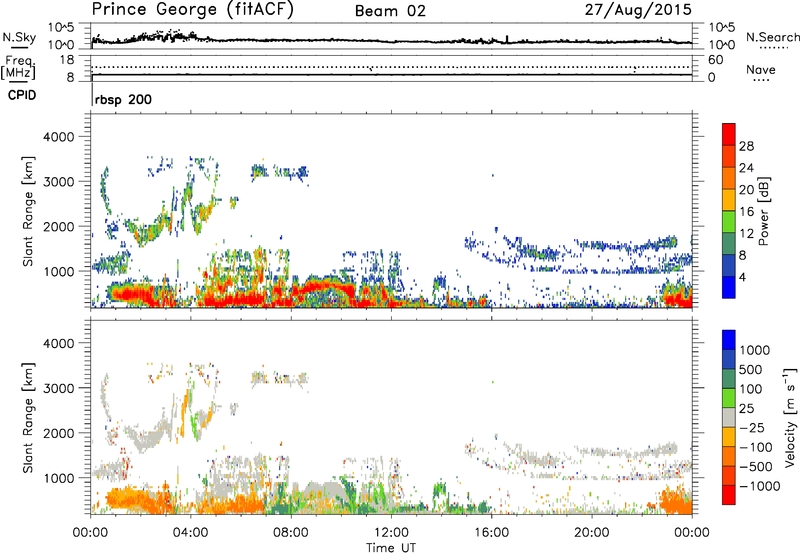Click the 'Velocity [m s-1]' colorbar title
800x554 pixels.
point(790,417)
